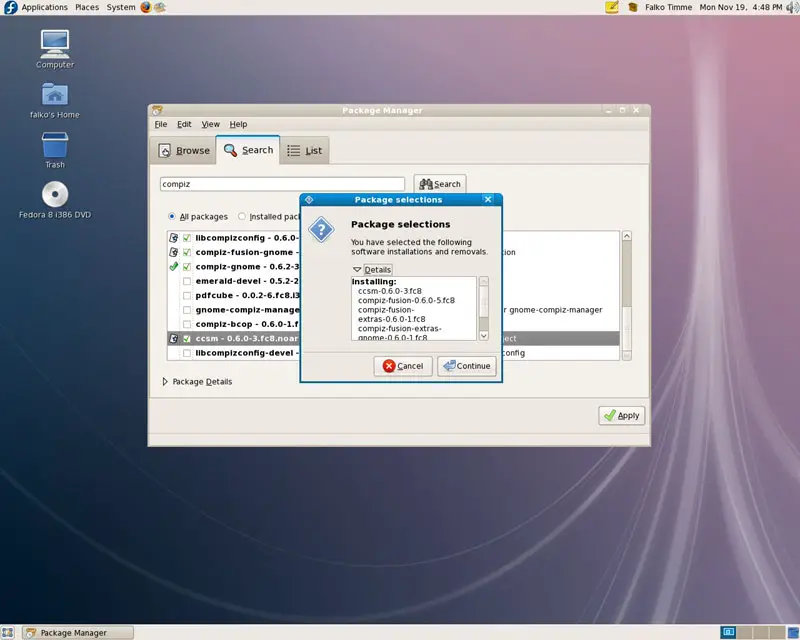Uncheck the compiz-fusion-gnome package checkbox

click(187, 252)
